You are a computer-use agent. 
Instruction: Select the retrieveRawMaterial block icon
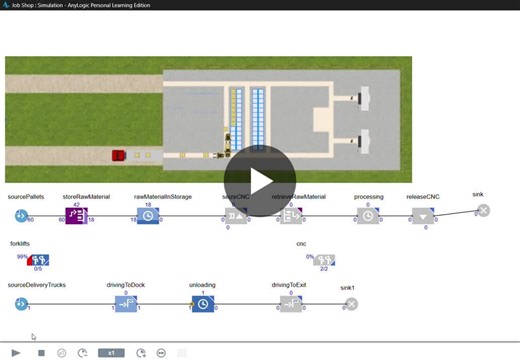point(291,216)
